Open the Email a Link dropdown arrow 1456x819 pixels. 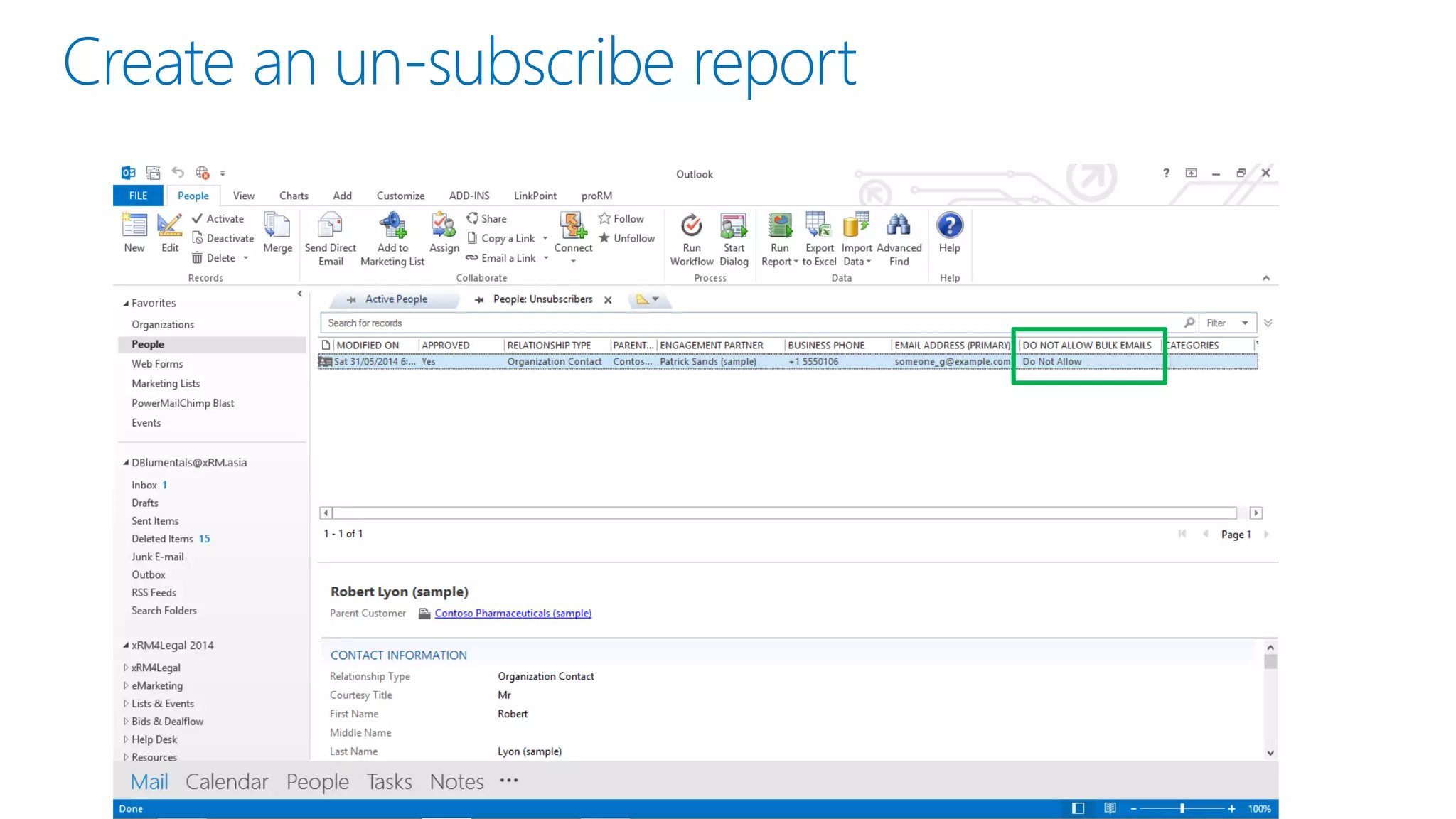[546, 258]
